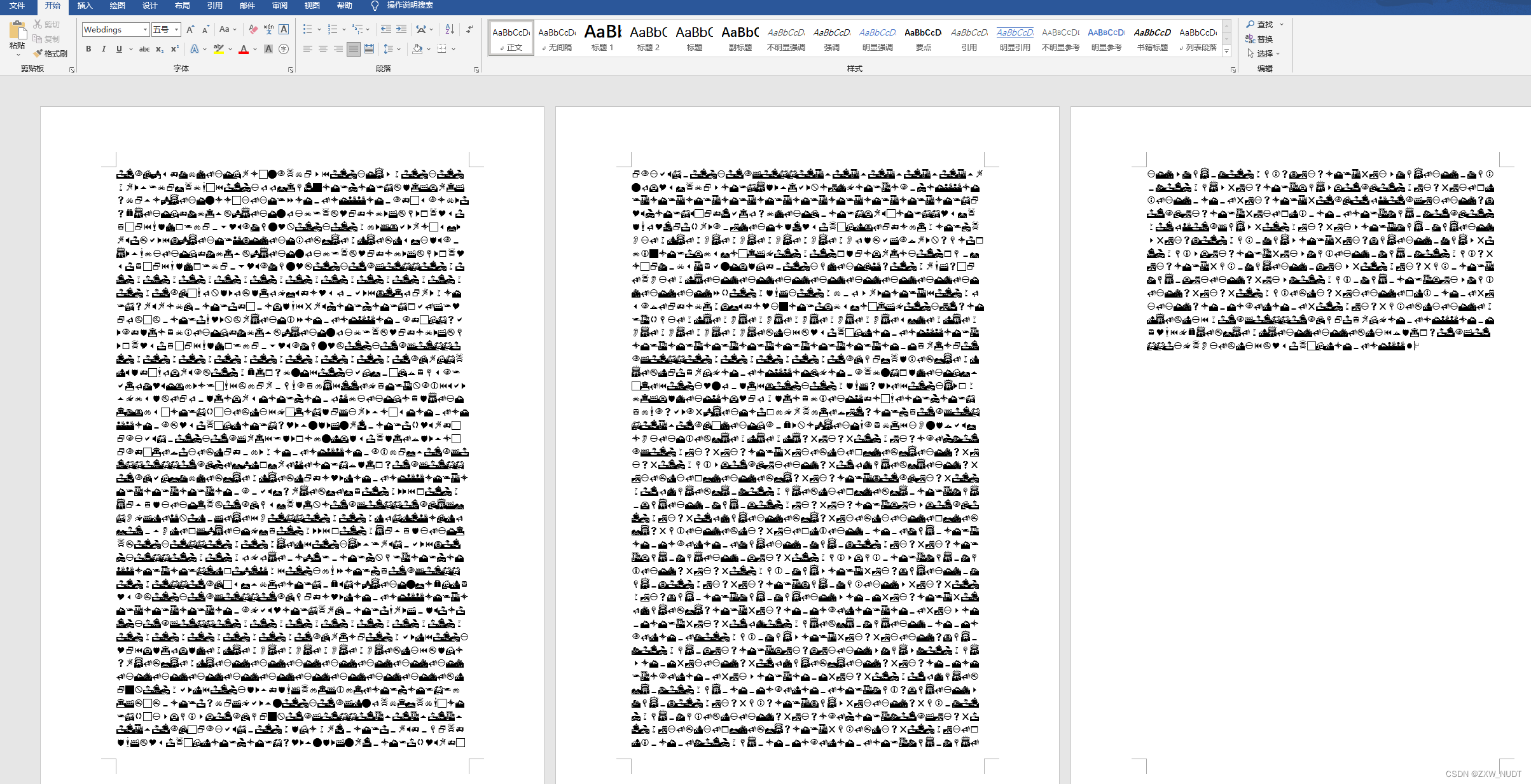Click the Clear Formatting eraser icon
The width and height of the screenshot is (1531, 784).
(253, 29)
